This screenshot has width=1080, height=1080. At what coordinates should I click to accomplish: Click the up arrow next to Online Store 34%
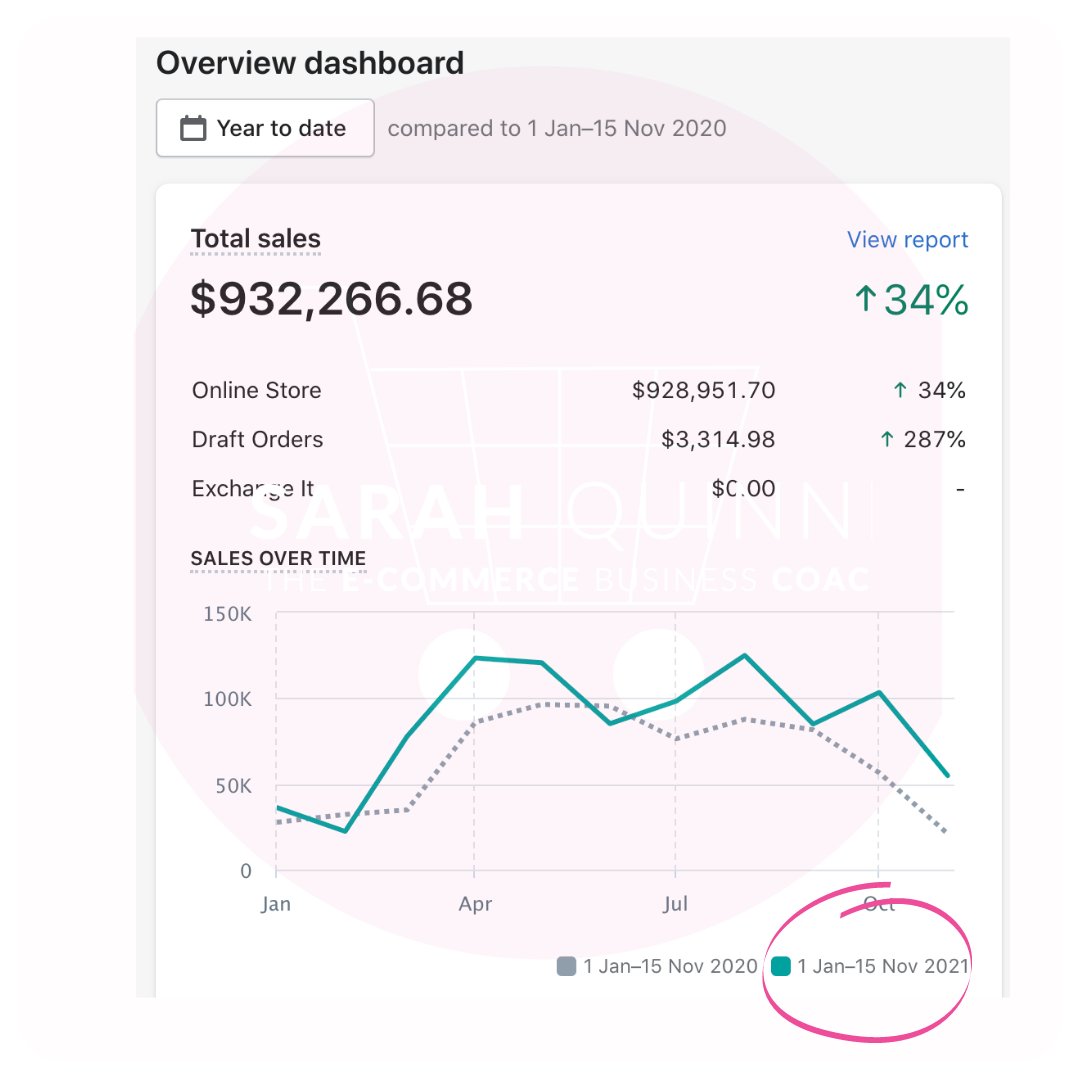[x=900, y=391]
